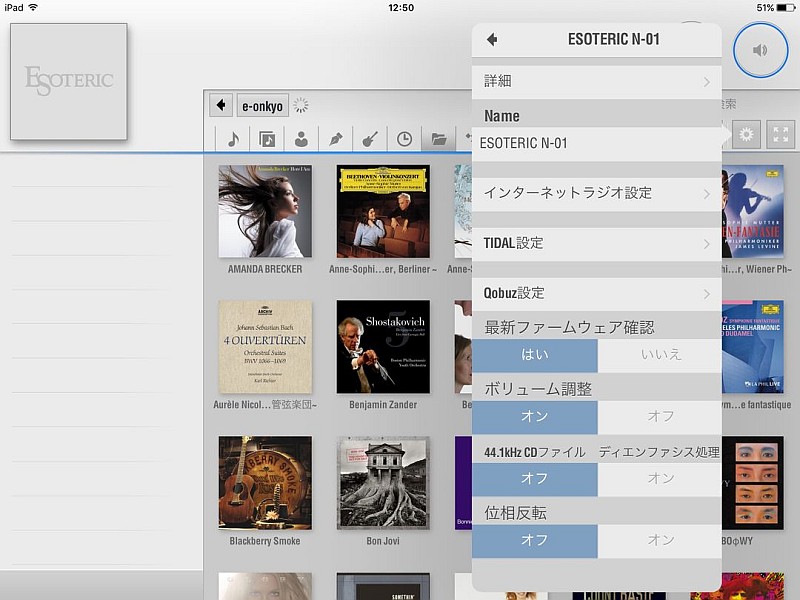800x600 pixels.
Task: Click the Anne-Sophi…er, Berliner label
Action: pyautogui.click(x=383, y=269)
